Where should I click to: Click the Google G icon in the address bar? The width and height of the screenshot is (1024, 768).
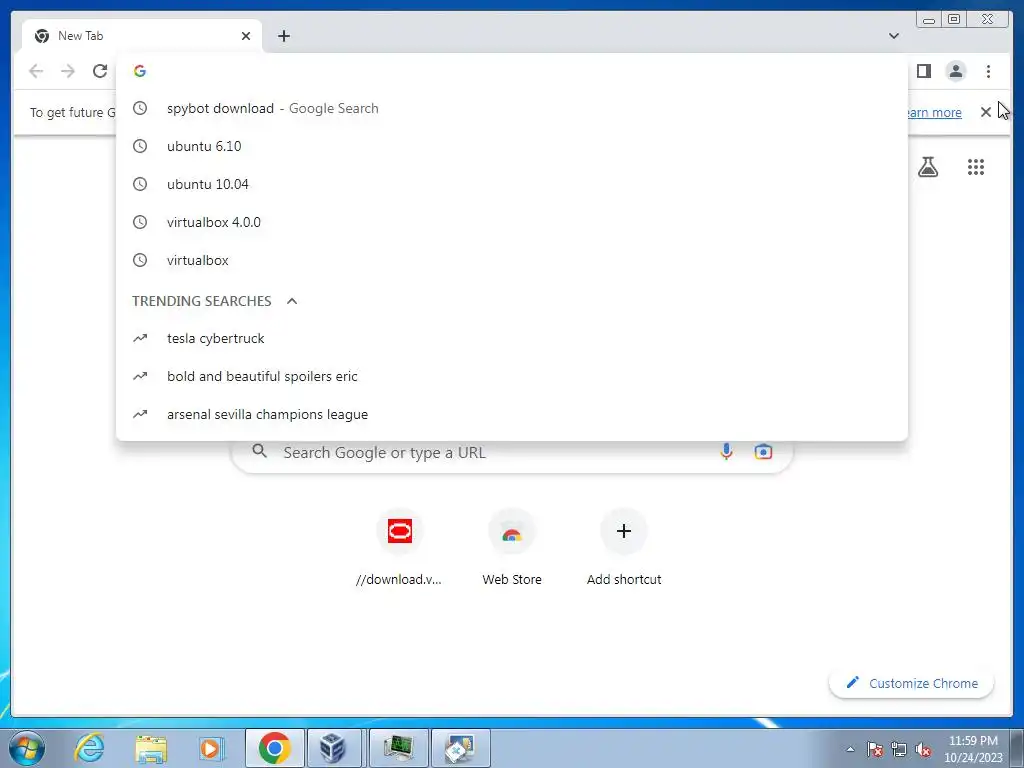click(140, 71)
